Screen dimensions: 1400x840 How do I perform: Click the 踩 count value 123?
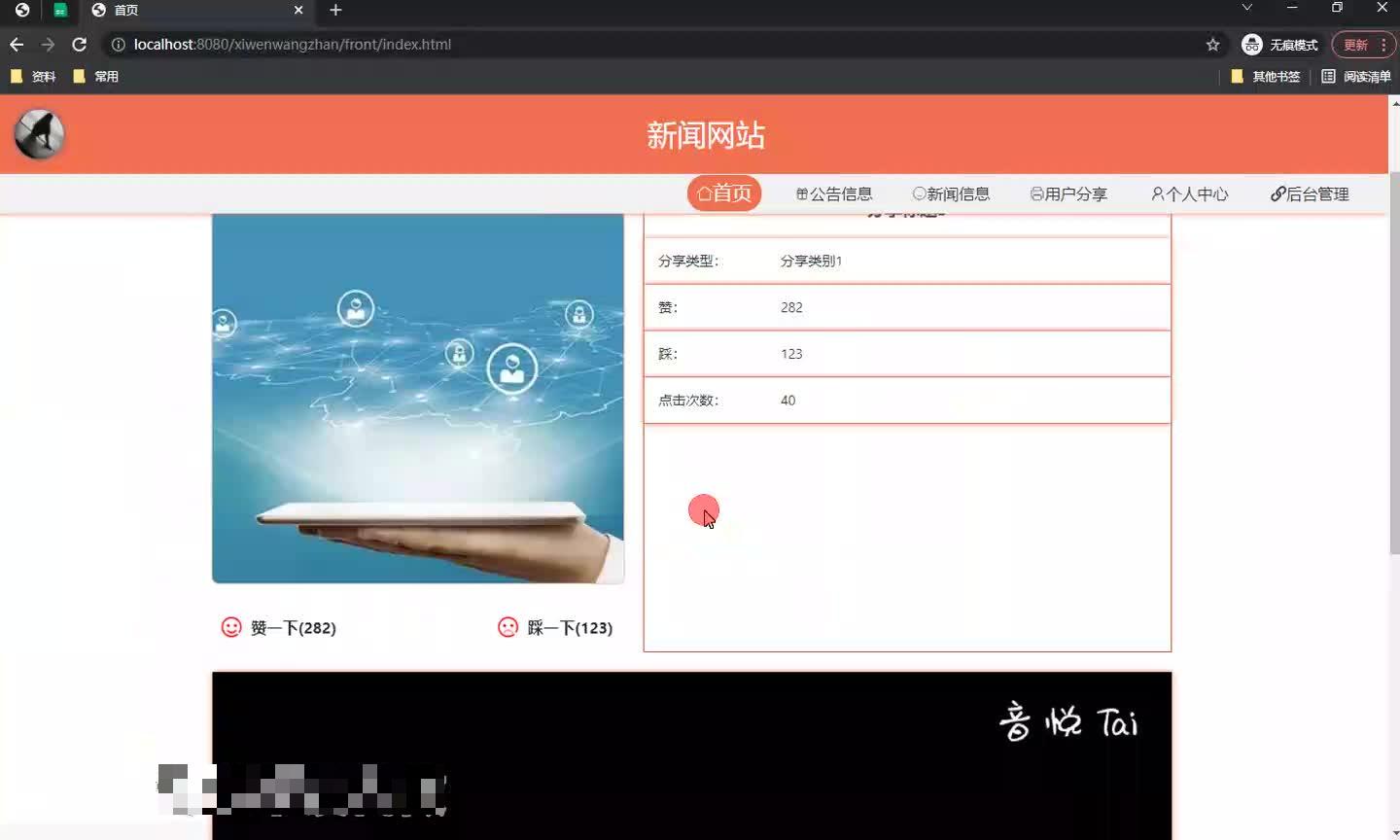791,354
